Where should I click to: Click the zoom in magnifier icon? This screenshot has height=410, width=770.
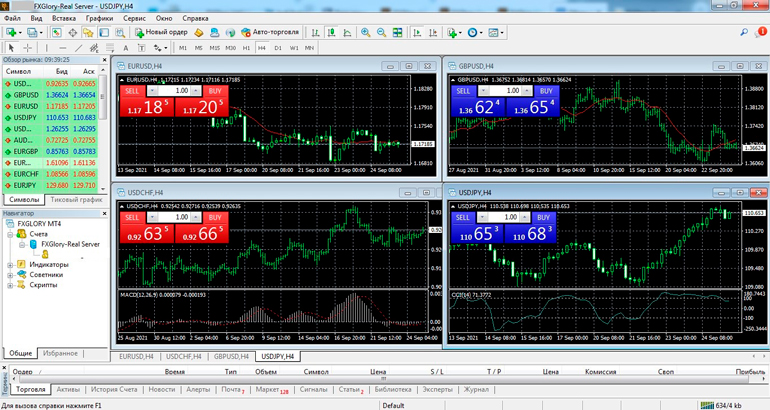[365, 32]
